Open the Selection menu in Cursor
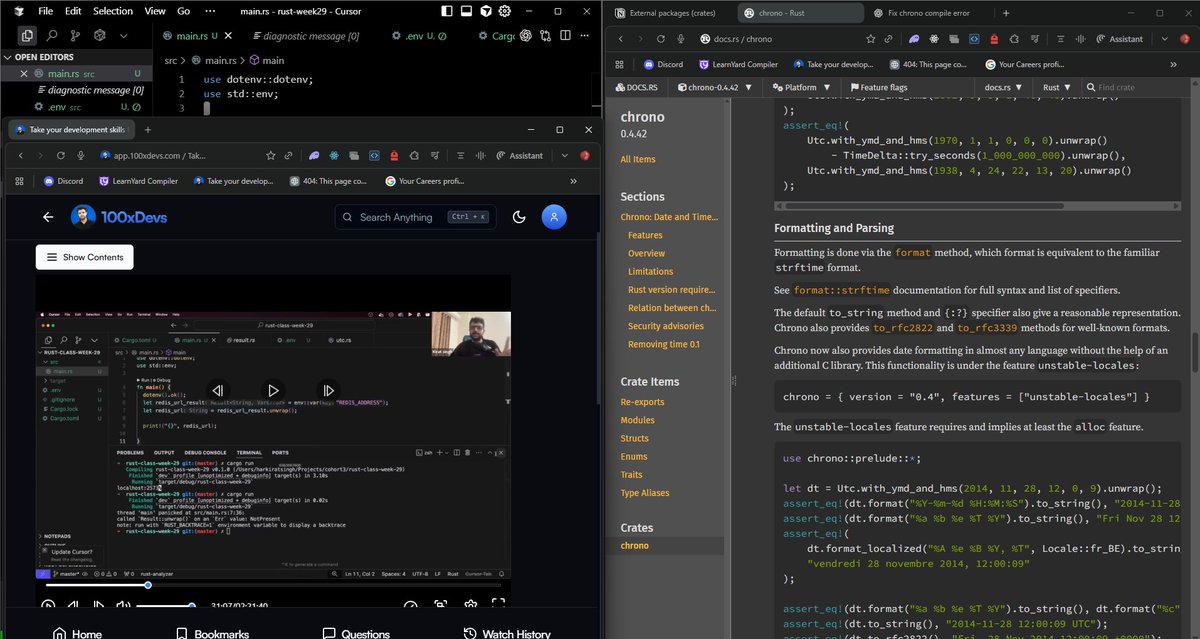The image size is (1200, 639). click(112, 11)
